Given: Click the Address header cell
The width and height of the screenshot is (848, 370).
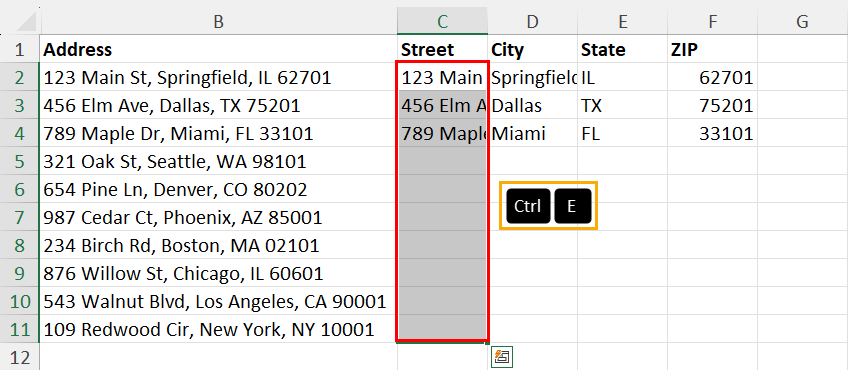Looking at the screenshot, I should click(218, 49).
